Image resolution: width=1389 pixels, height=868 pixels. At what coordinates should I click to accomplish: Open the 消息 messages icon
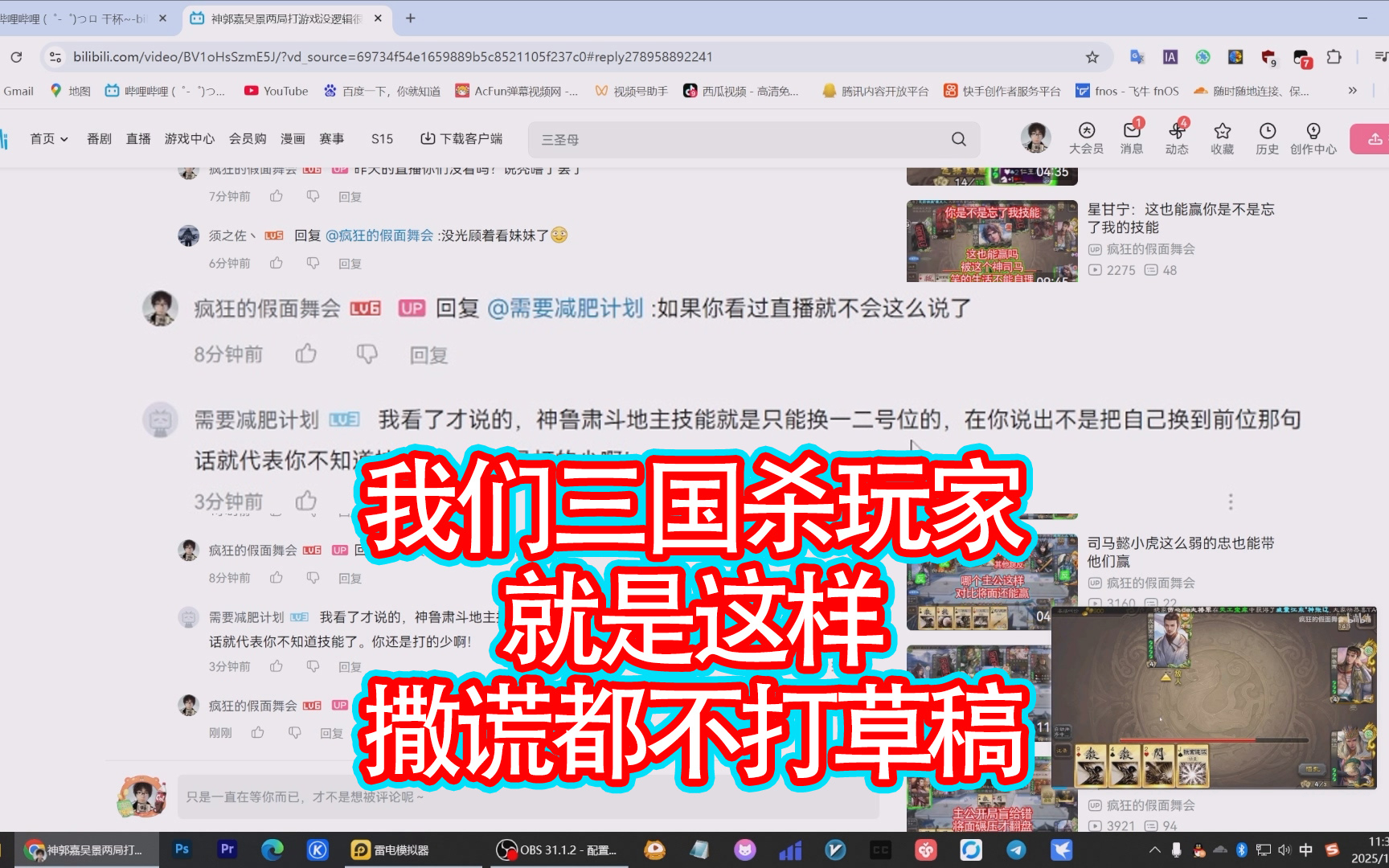(1132, 137)
